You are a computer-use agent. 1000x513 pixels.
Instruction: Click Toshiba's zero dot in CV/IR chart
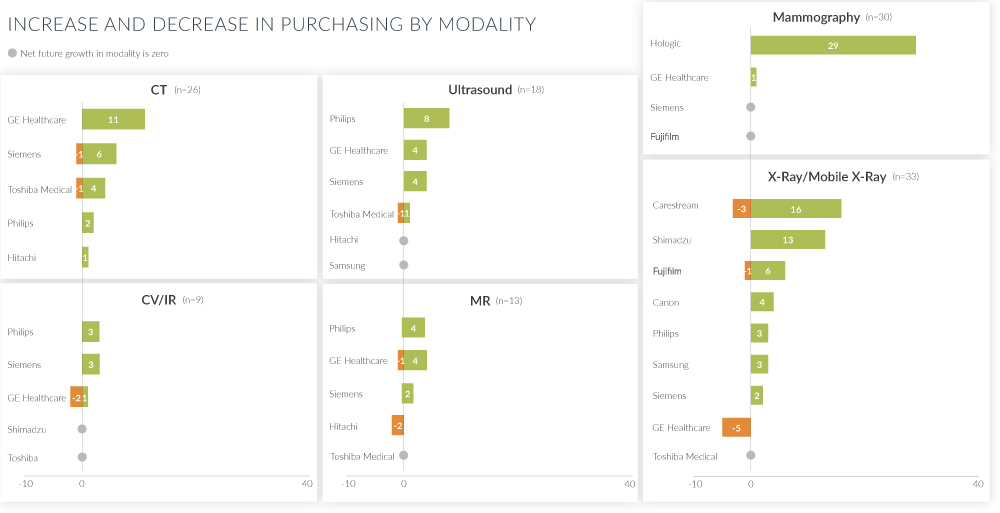[82, 457]
